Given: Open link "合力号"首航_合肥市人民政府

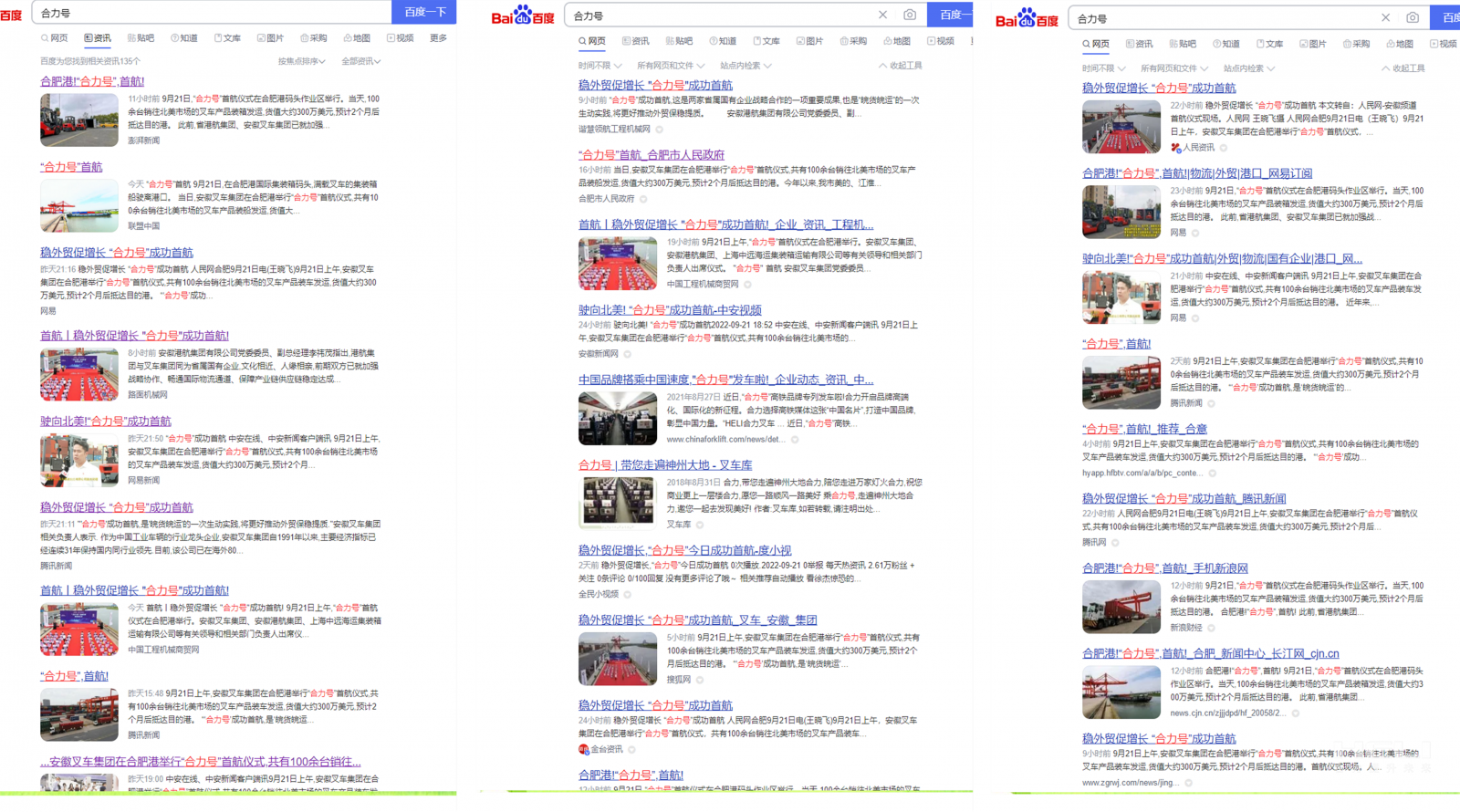Looking at the screenshot, I should (652, 155).
